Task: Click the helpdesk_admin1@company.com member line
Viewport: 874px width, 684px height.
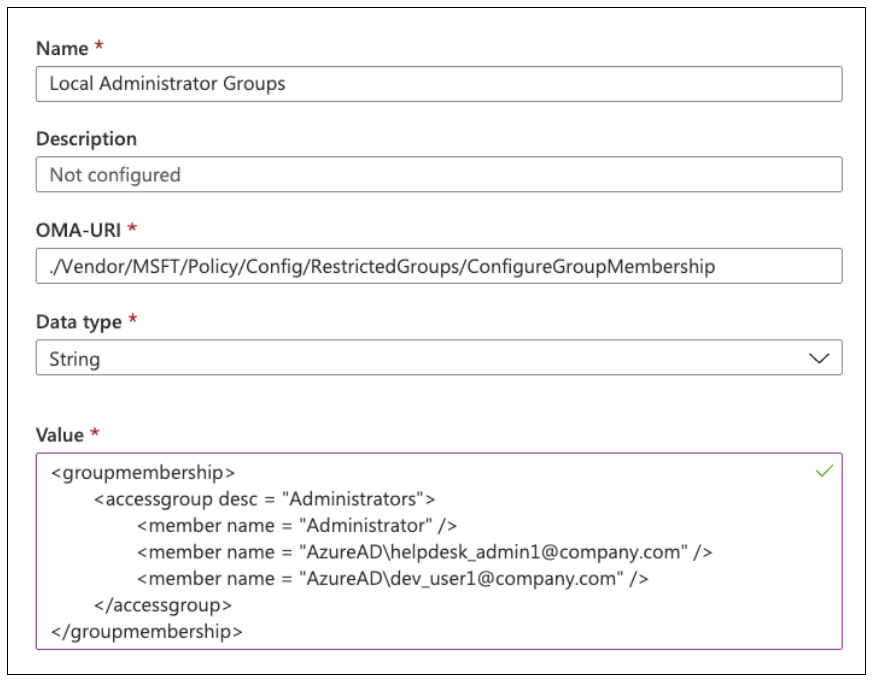Action: (x=425, y=552)
